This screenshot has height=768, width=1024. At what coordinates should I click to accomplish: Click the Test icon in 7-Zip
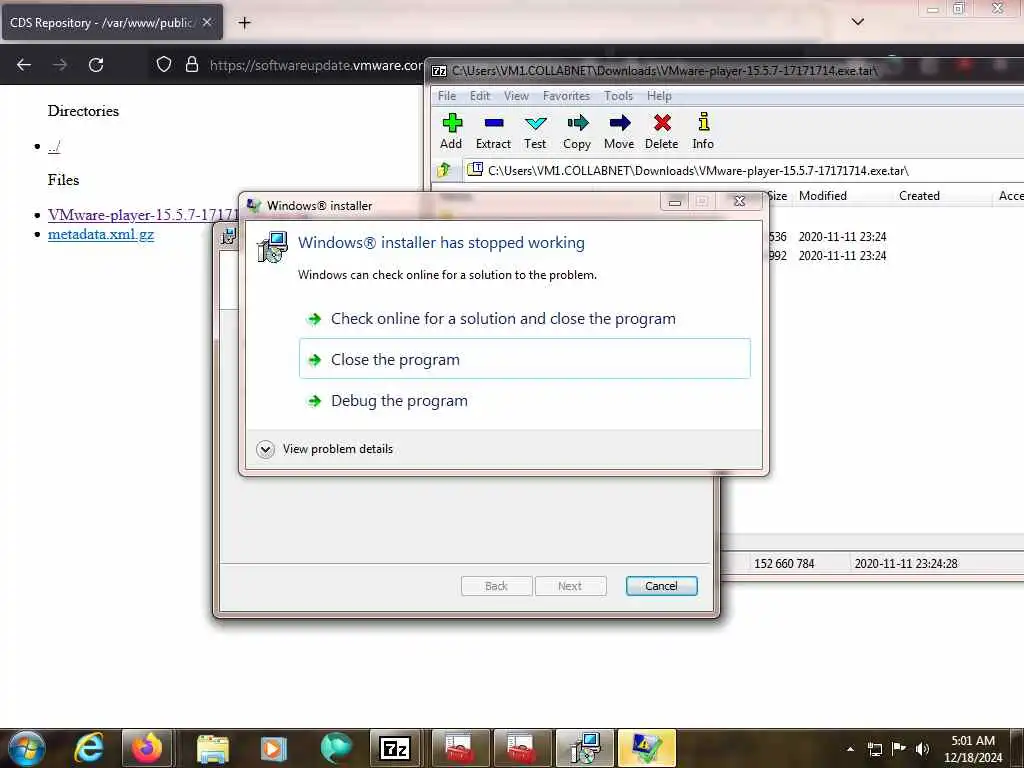[x=535, y=131]
